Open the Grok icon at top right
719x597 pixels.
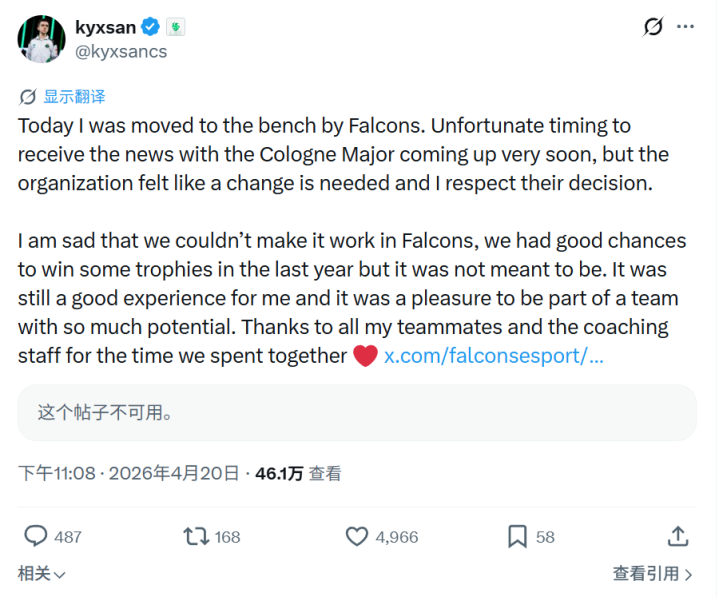point(653,27)
